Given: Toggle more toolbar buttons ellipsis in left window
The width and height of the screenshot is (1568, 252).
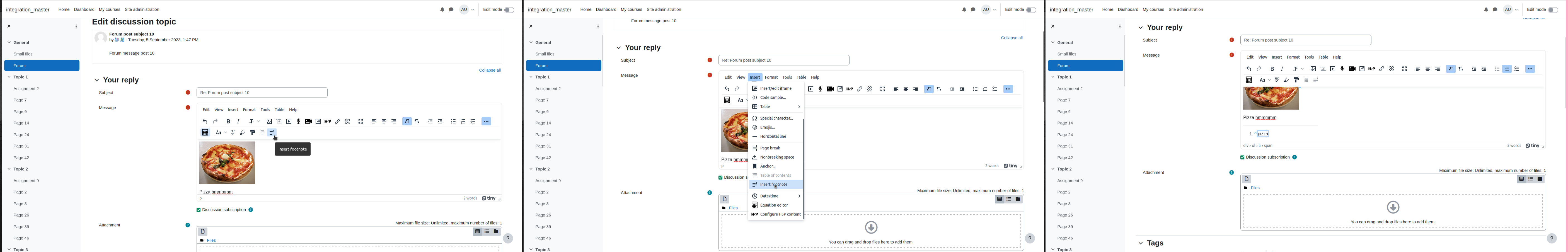Looking at the screenshot, I should tap(486, 122).
